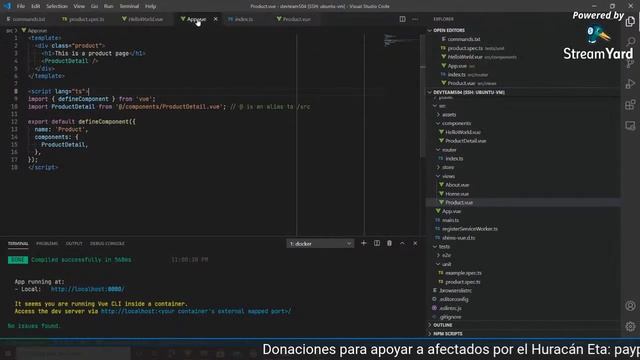Split the editor to the right
Screen dimensions: 640x360
402,19
